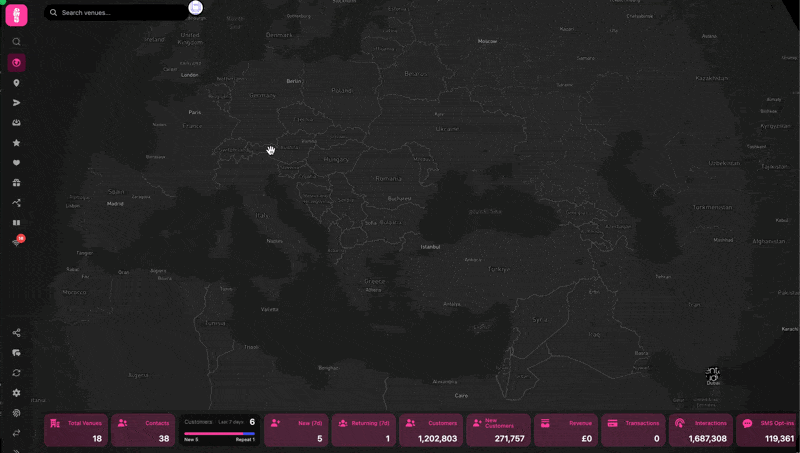This screenshot has height=453, width=800.
Task: Open the location pin sidebar icon
Action: [16, 83]
